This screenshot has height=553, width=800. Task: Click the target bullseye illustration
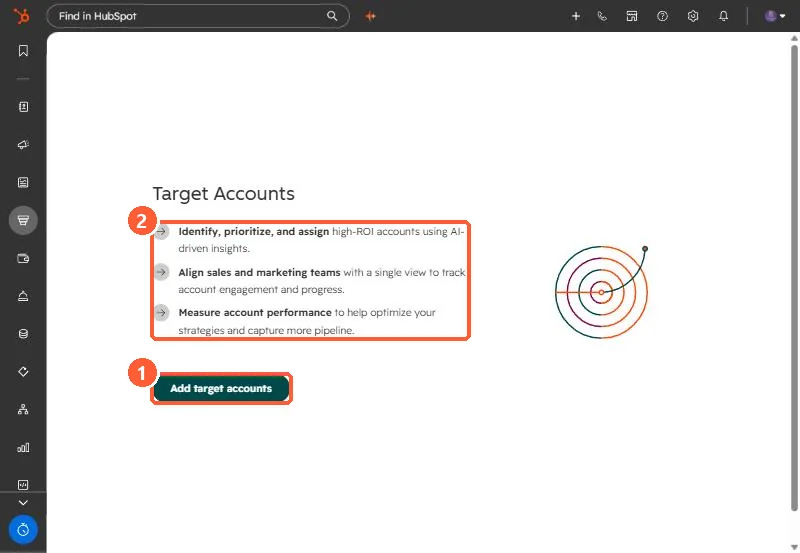[602, 292]
